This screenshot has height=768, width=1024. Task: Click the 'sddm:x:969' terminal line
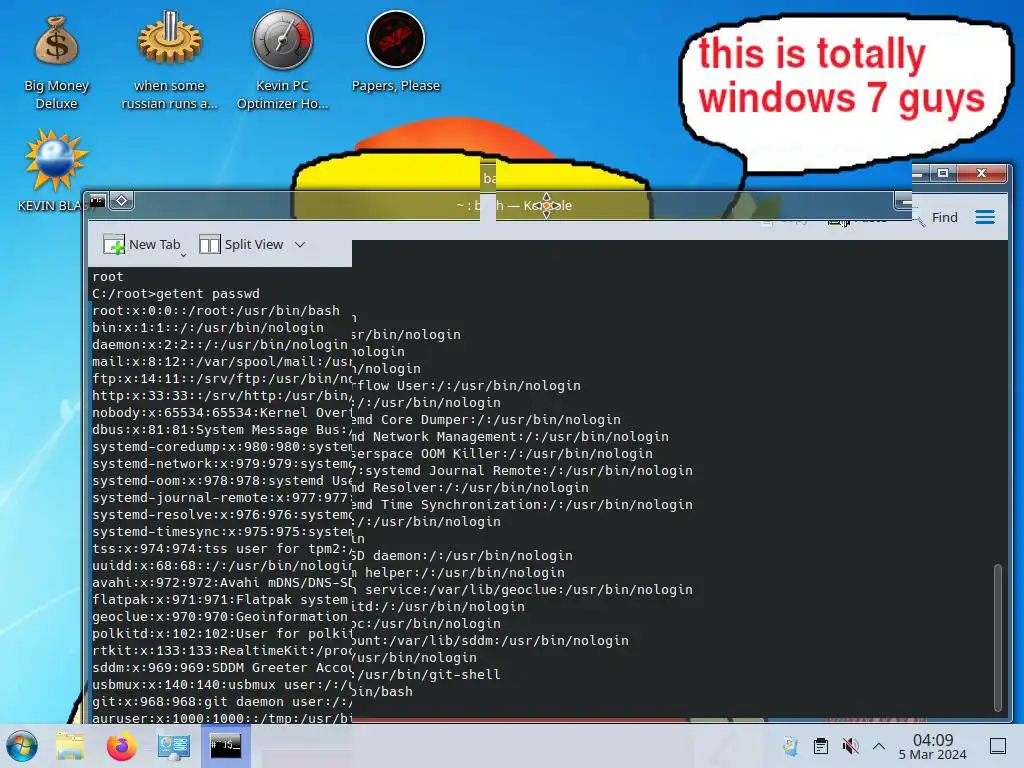(221, 667)
